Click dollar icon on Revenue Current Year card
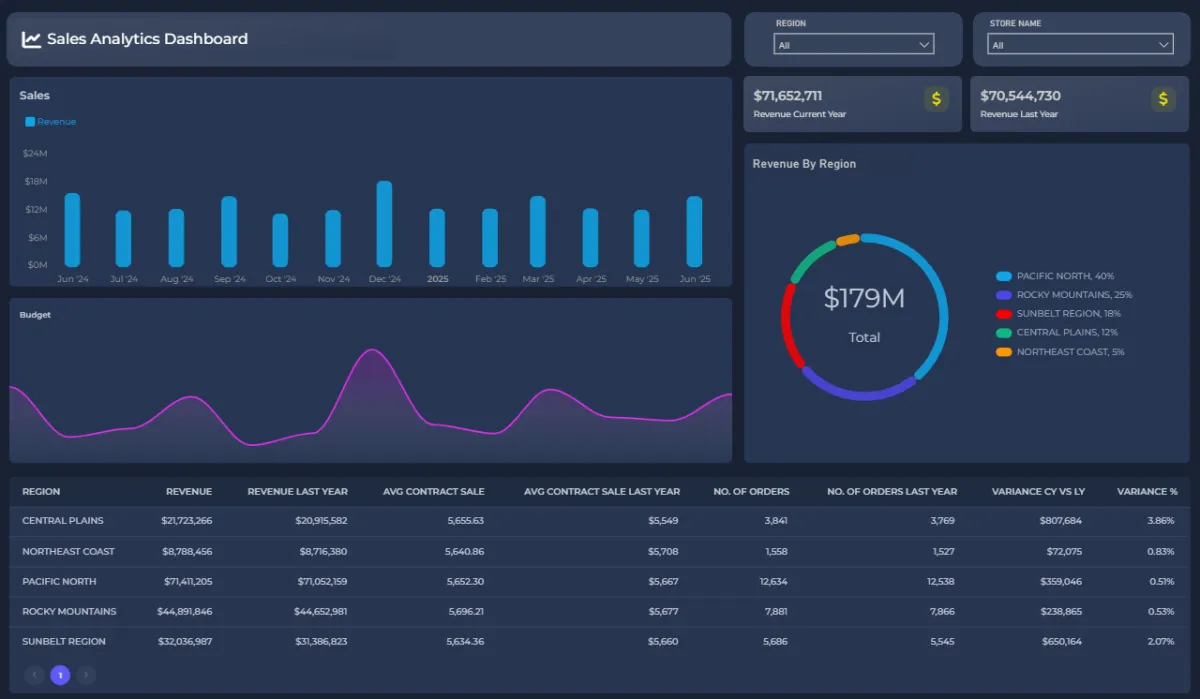This screenshot has width=1200, height=699. [x=936, y=98]
